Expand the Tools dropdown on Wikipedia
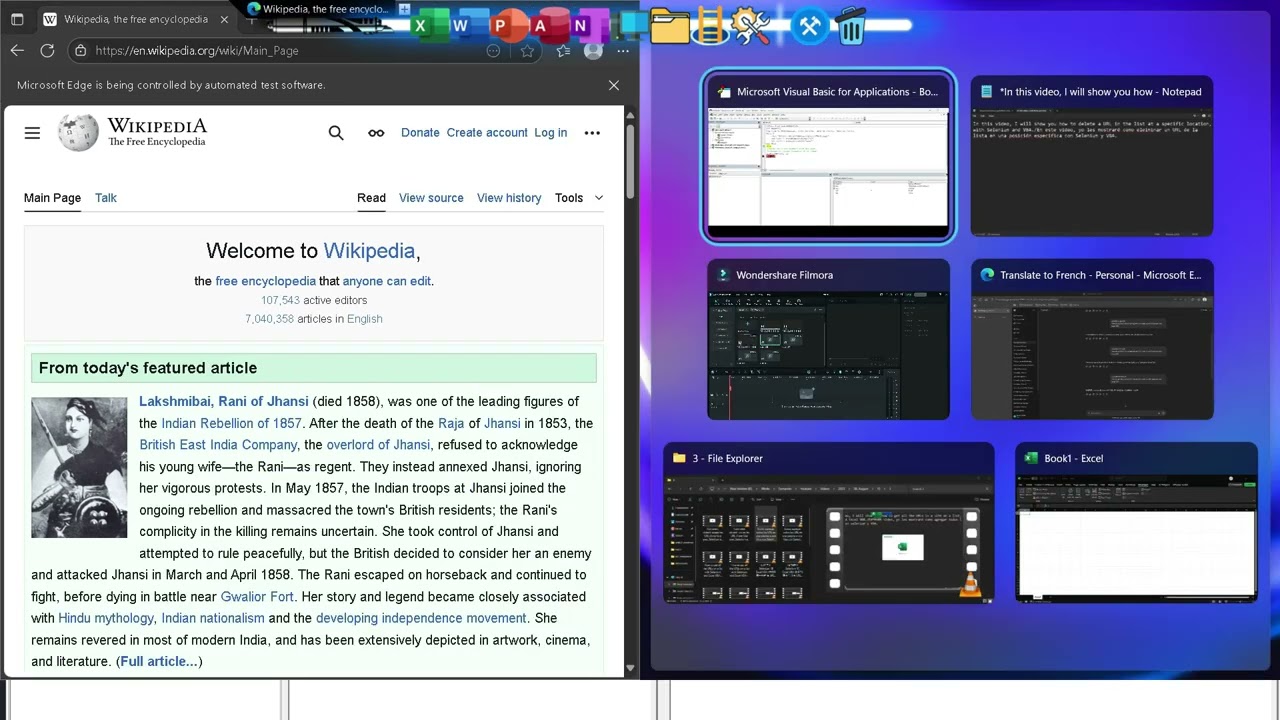Viewport: 1280px width, 720px height. click(579, 197)
